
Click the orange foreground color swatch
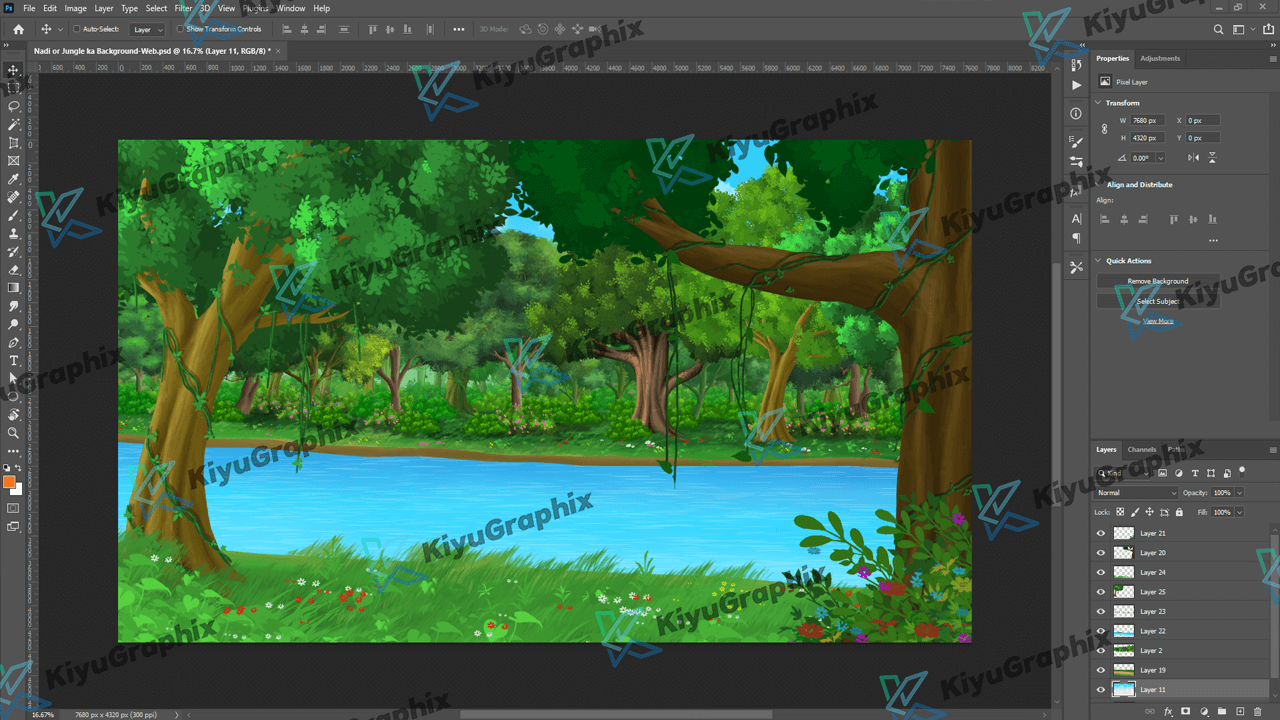9,482
